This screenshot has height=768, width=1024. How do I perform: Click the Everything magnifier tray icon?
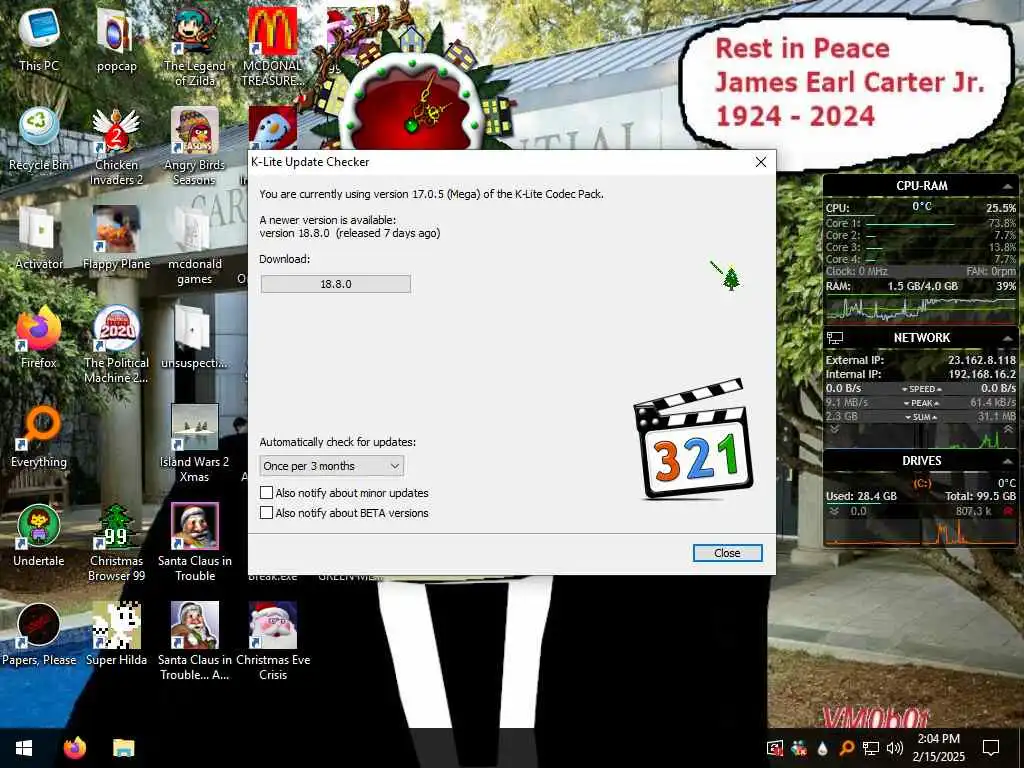[846, 748]
